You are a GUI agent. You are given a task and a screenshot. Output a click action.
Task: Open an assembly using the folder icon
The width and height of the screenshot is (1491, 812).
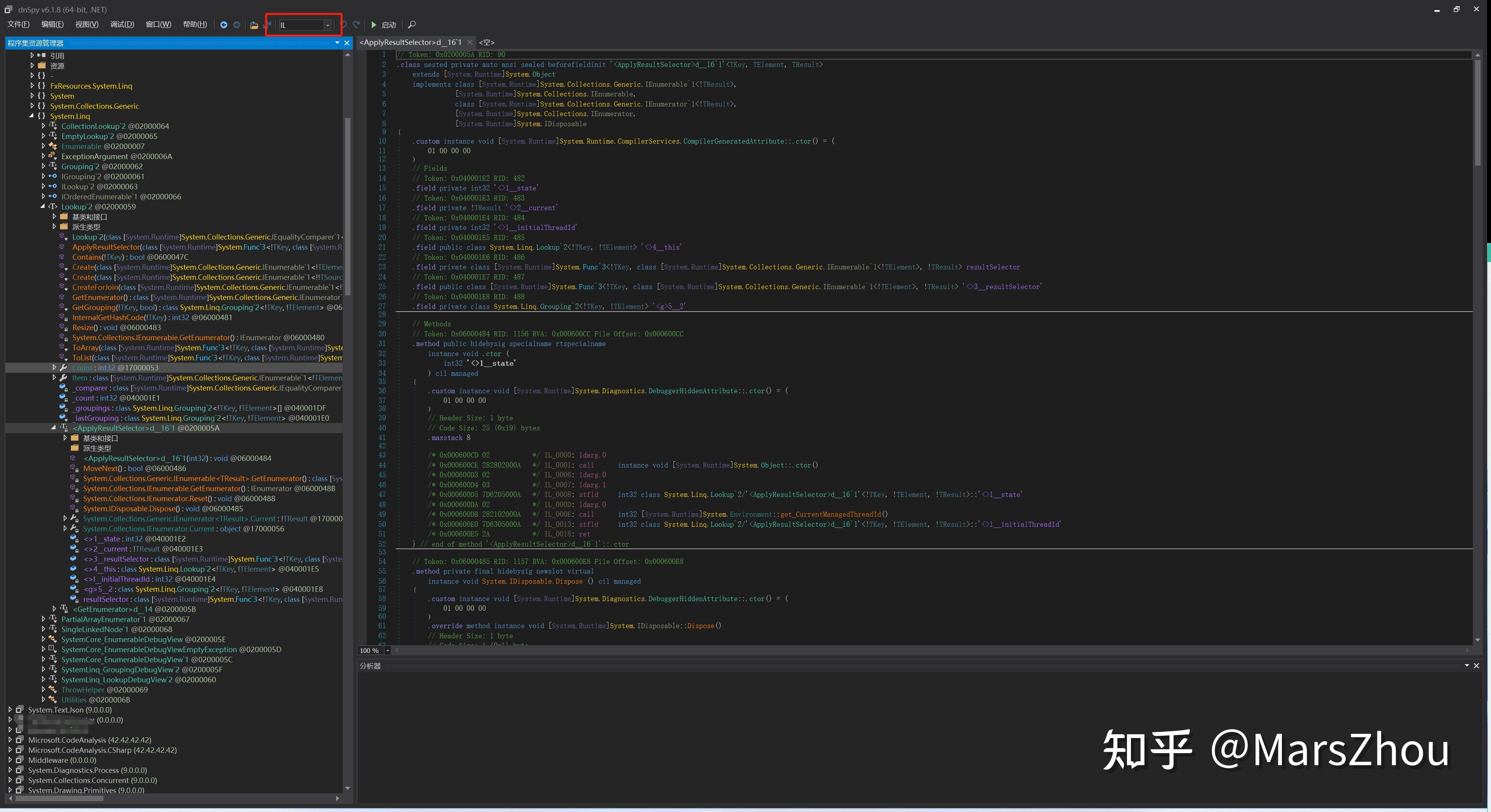point(254,25)
